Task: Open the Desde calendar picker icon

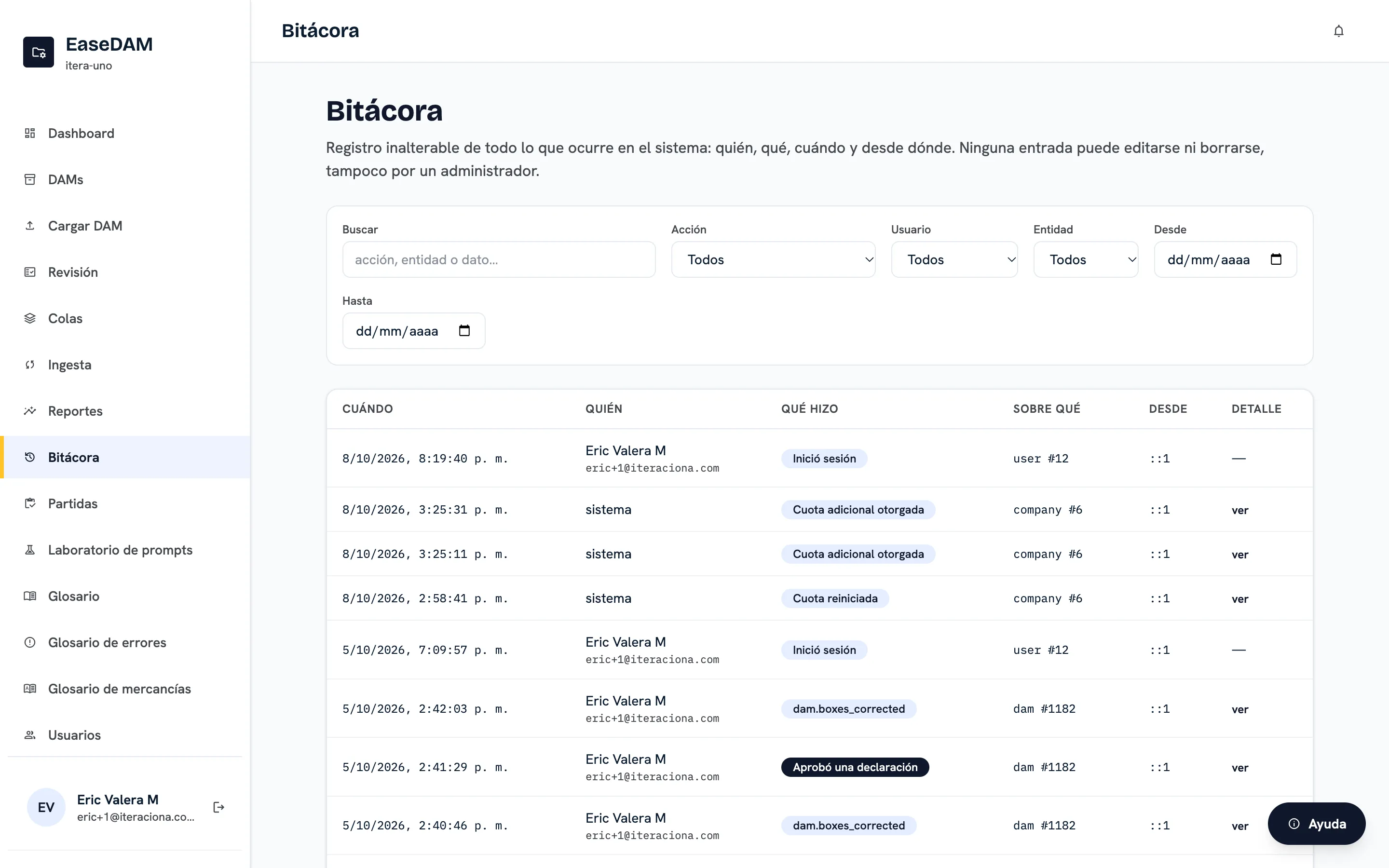Action: [x=1276, y=259]
